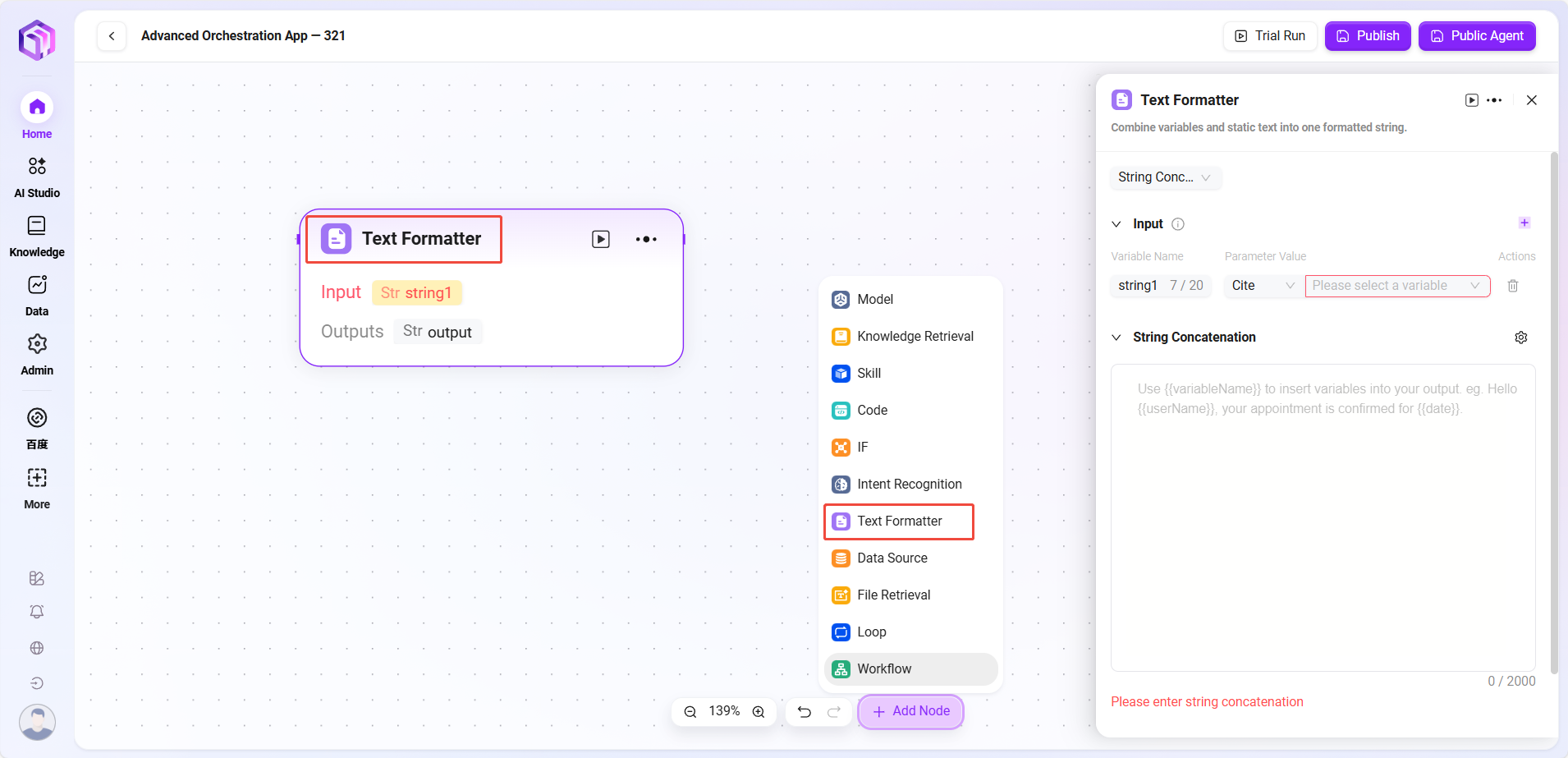Delete the string1 variable row
1568x758 pixels.
click(x=1513, y=286)
